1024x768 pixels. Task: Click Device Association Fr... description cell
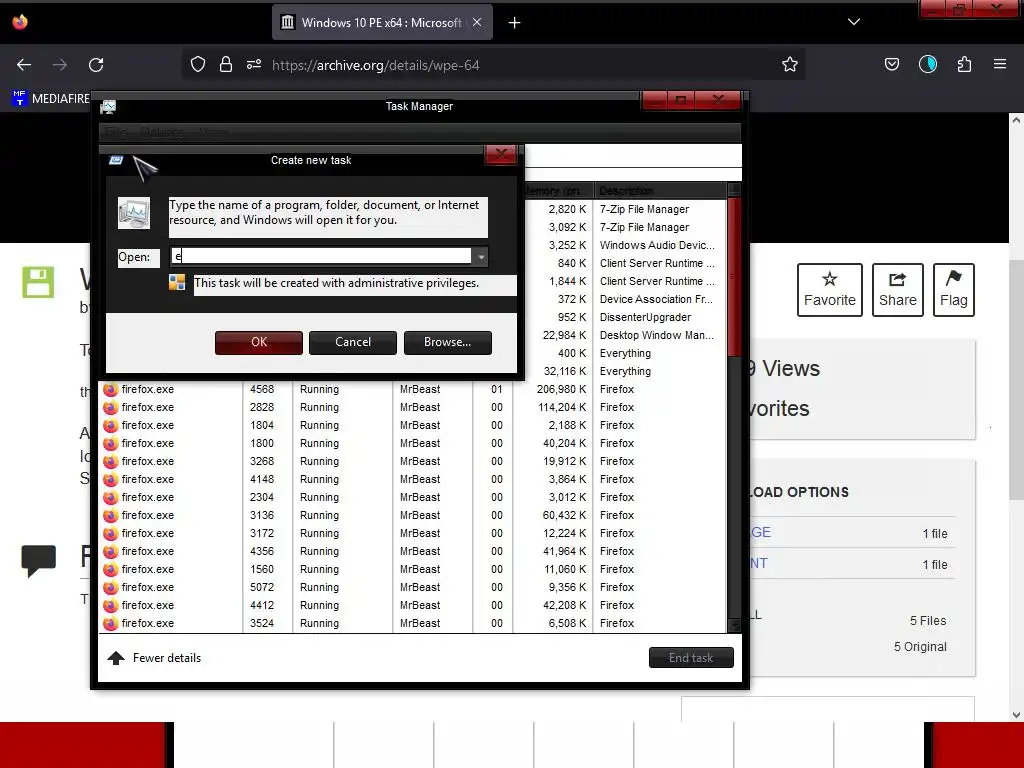(656, 299)
